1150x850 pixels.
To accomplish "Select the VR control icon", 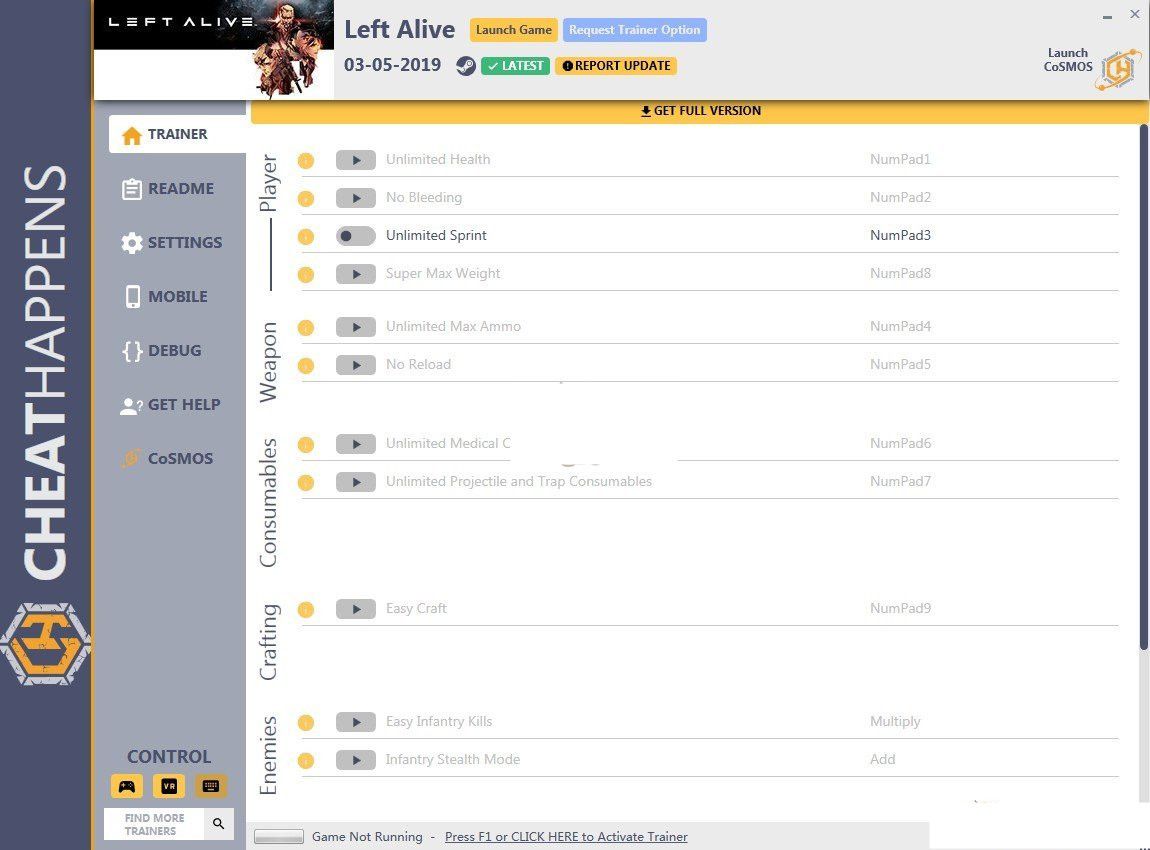I will tap(169, 786).
